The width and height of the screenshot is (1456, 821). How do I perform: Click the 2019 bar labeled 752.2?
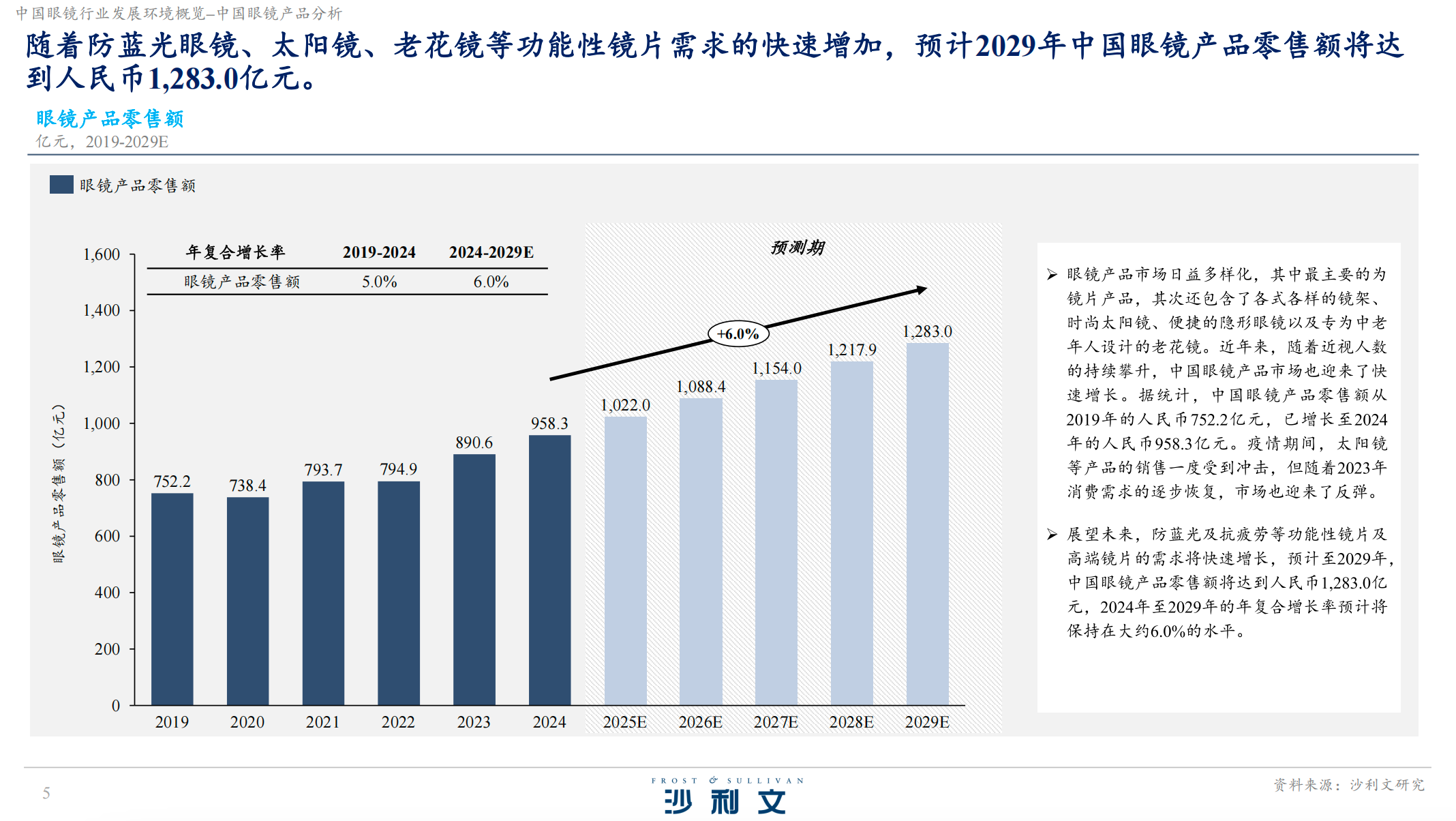click(x=172, y=599)
